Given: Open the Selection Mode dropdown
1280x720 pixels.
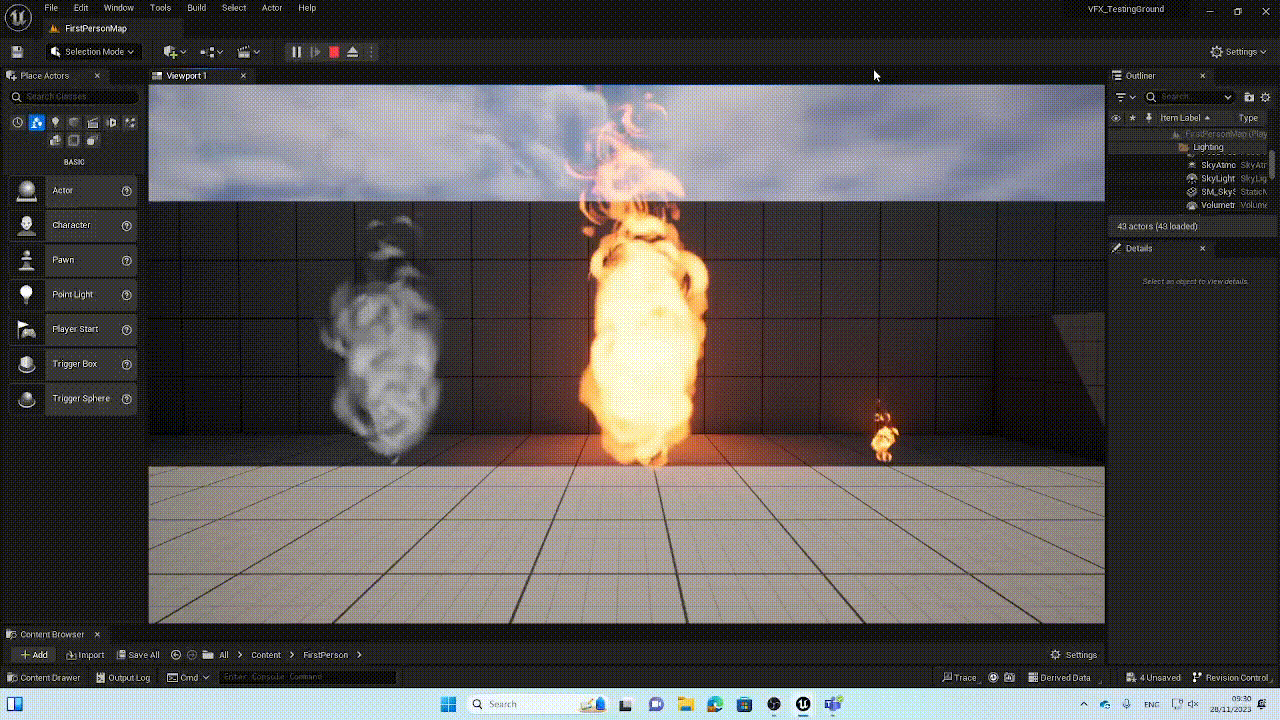Looking at the screenshot, I should click(x=92, y=52).
